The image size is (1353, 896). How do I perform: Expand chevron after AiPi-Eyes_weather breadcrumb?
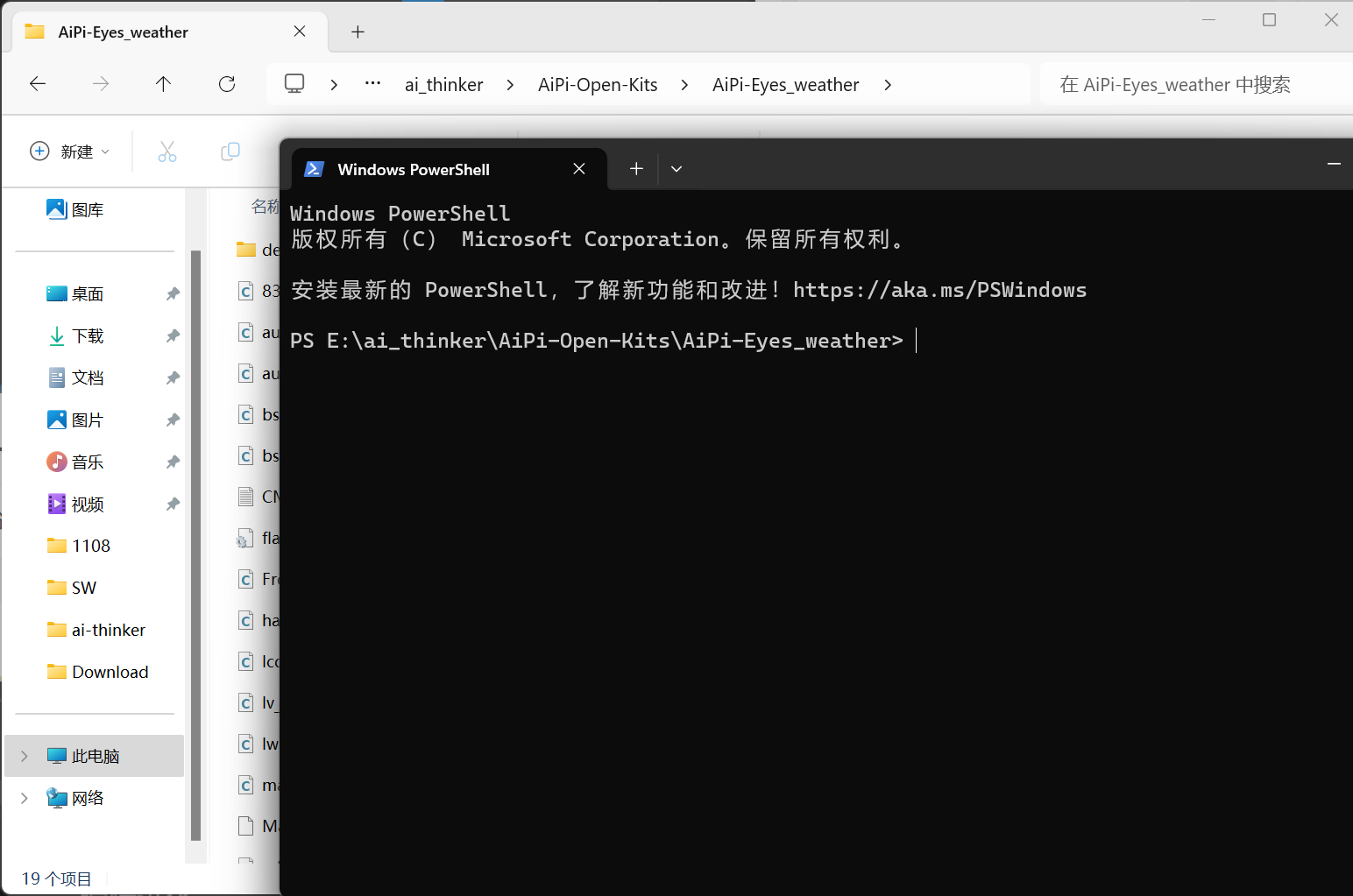(x=888, y=85)
